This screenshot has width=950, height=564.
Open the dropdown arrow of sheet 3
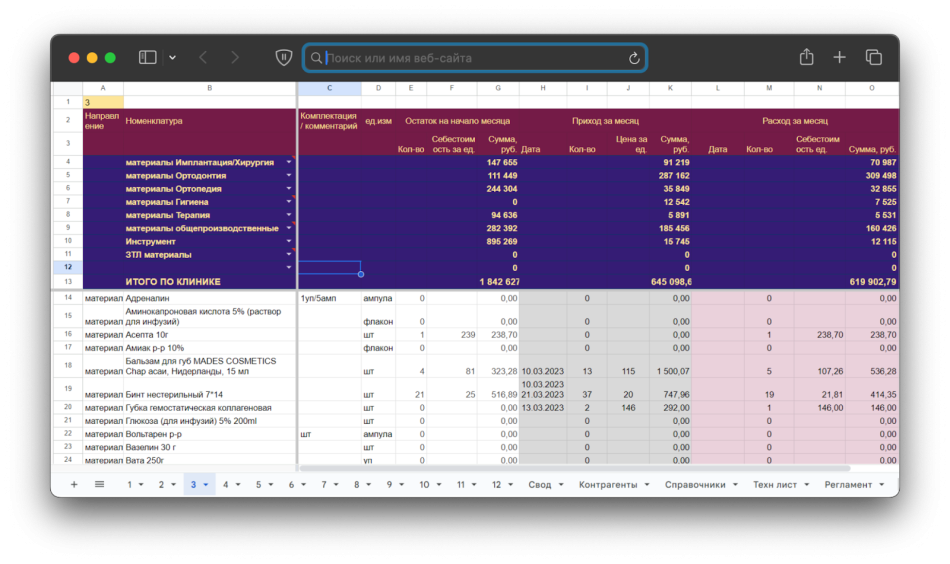pyautogui.click(x=206, y=485)
